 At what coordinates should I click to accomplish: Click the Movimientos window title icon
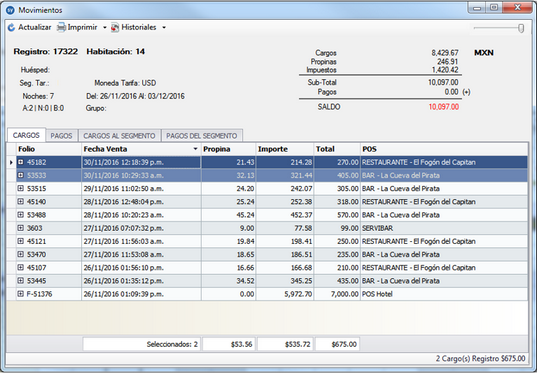11,10
